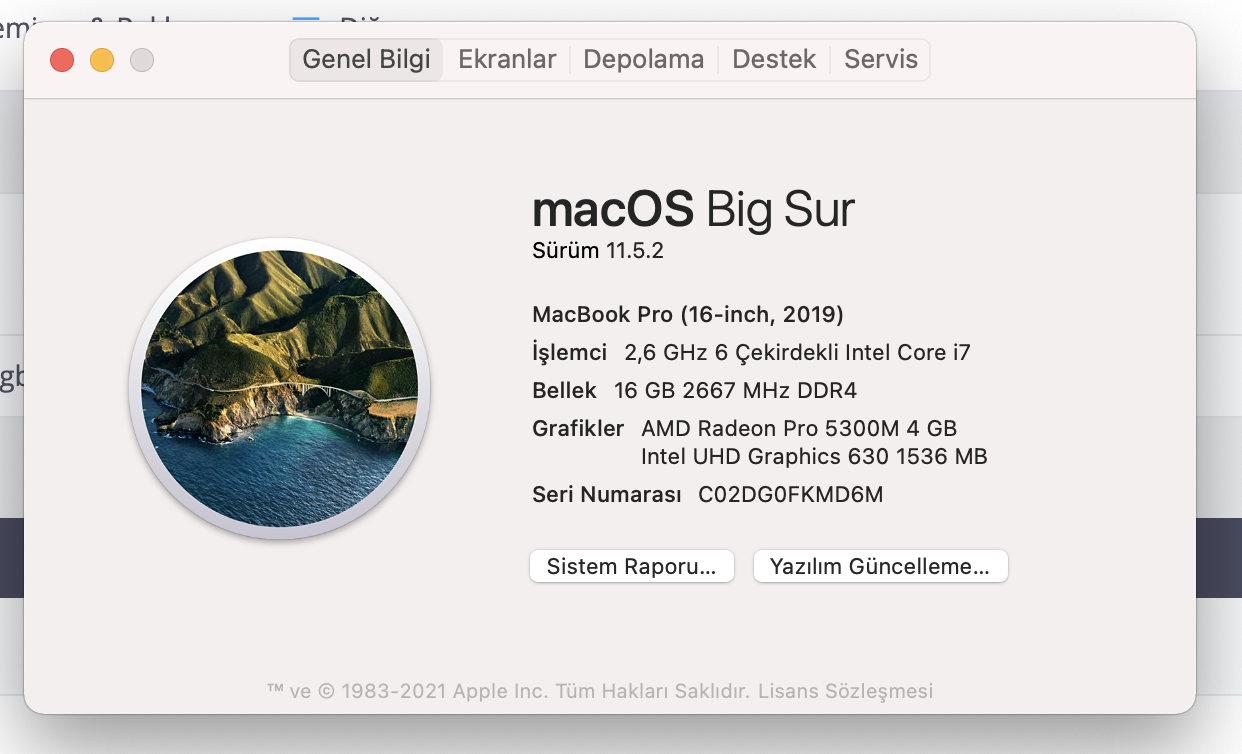Select the Depolama tab
The width and height of the screenshot is (1242, 754).
(x=644, y=60)
